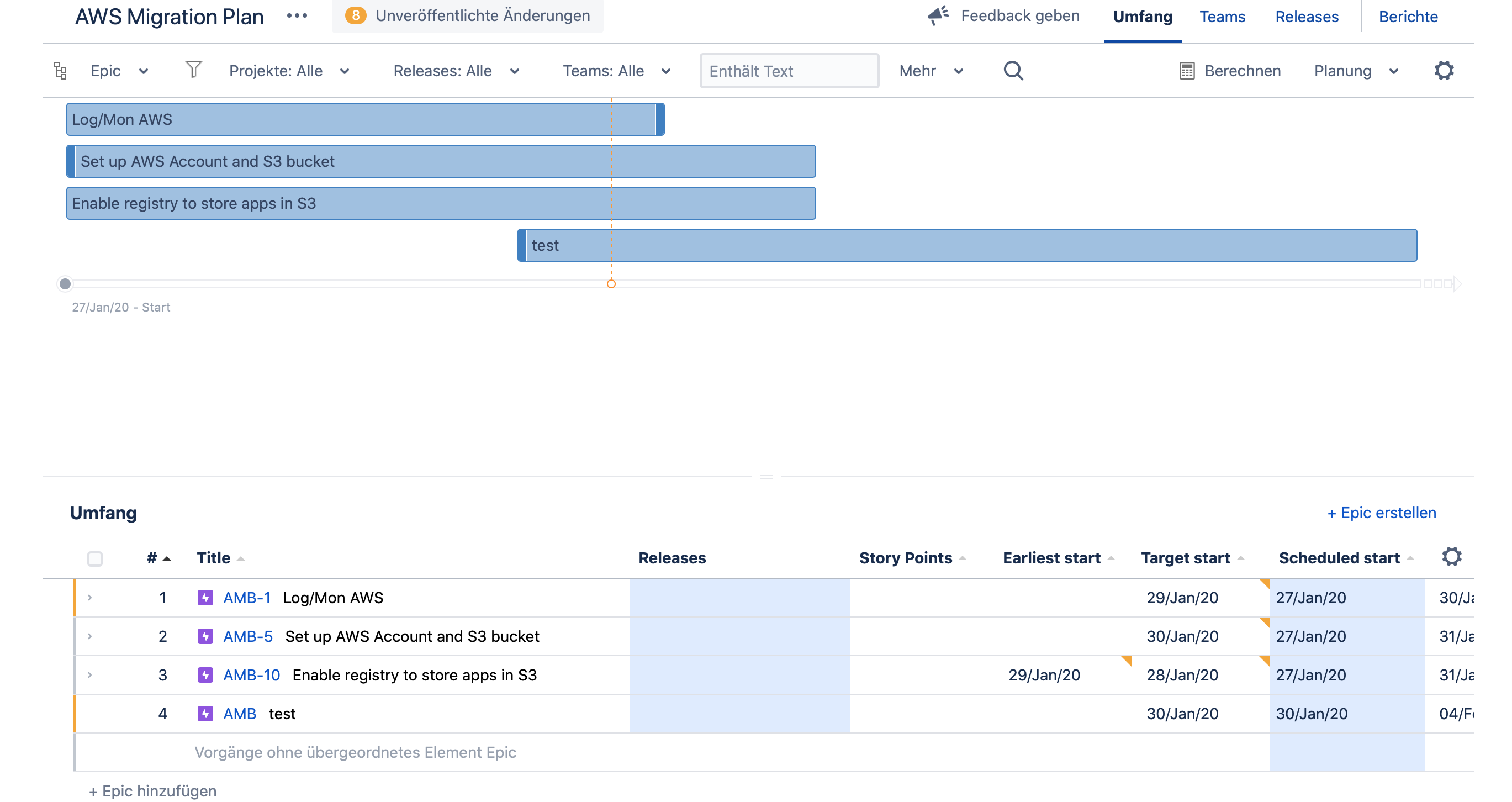Expand the AMB-5 row

click(x=90, y=636)
